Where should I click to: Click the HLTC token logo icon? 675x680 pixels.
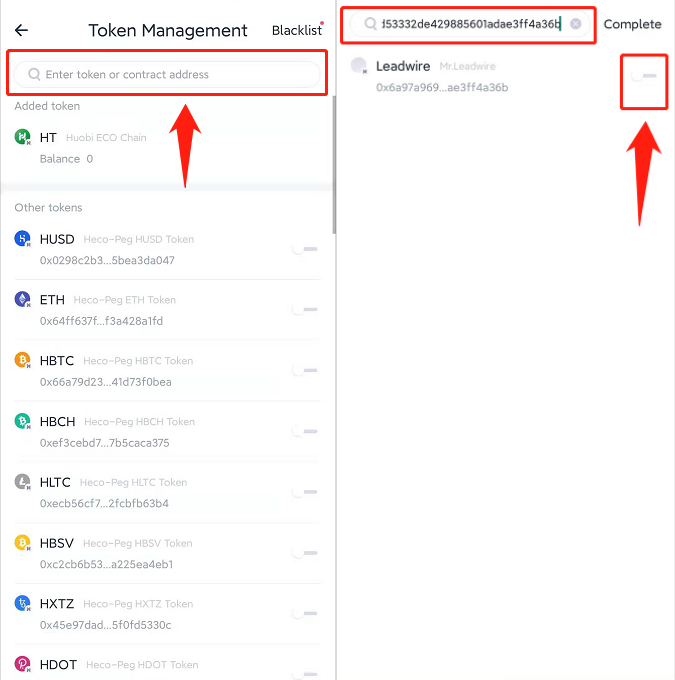(23, 482)
